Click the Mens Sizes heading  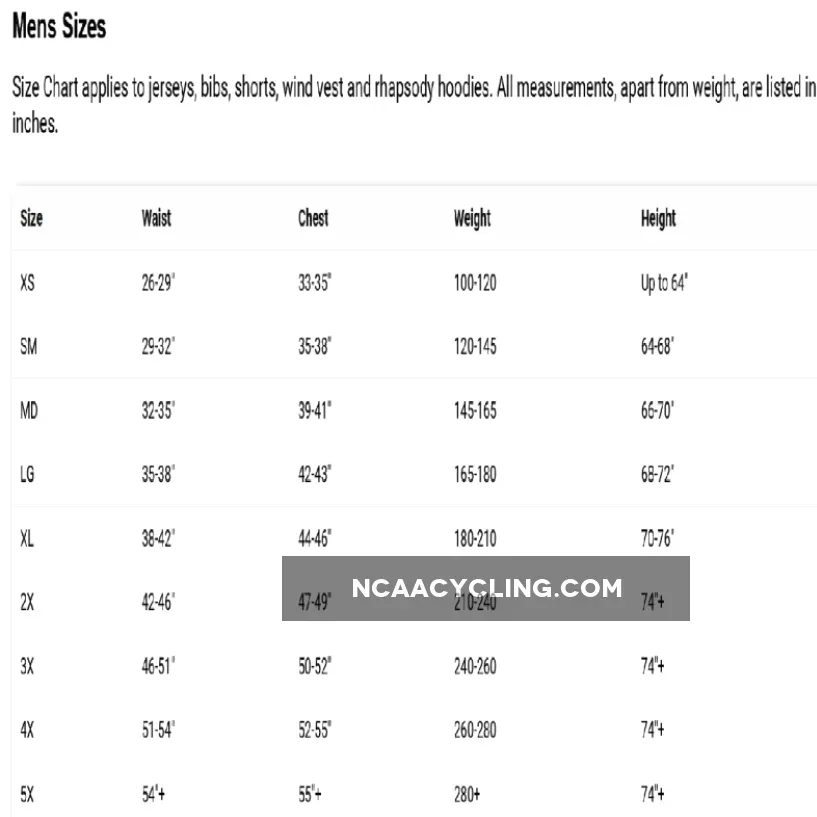(x=58, y=27)
